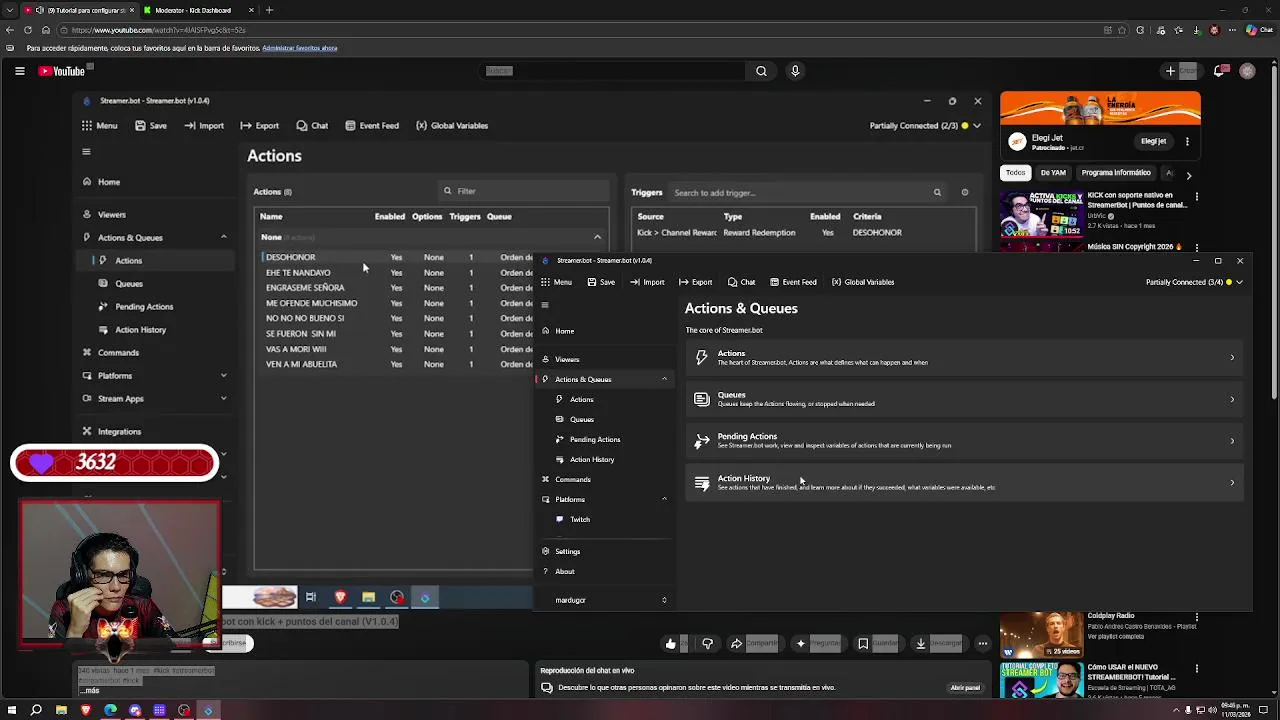The image size is (1280, 720).
Task: Open more video actions ellipsis
Action: (983, 644)
